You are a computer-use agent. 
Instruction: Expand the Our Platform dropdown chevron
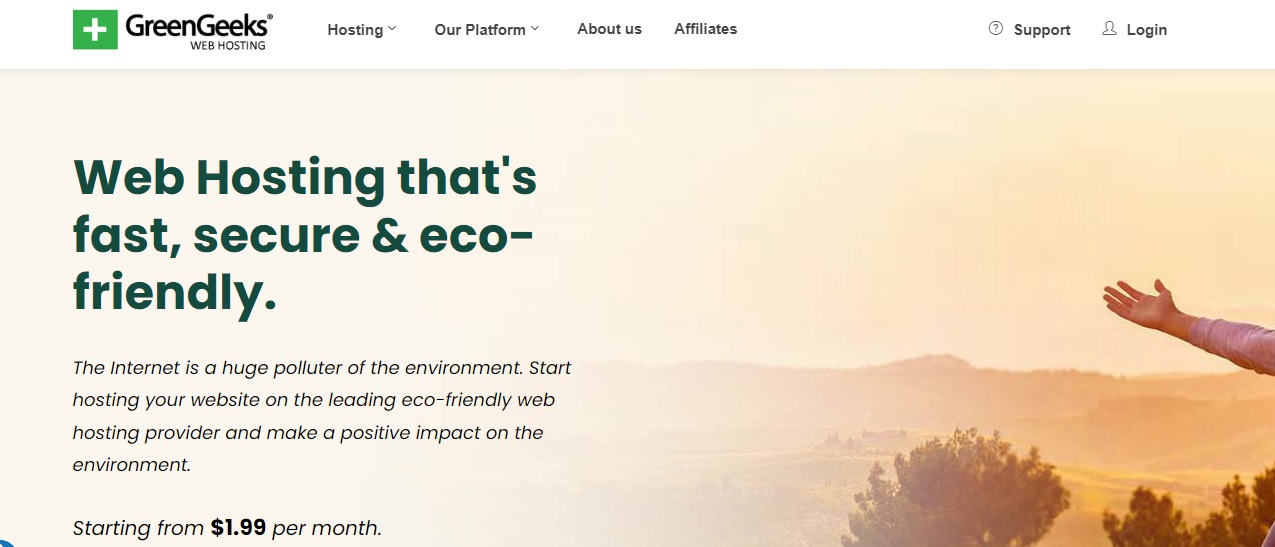coord(535,29)
